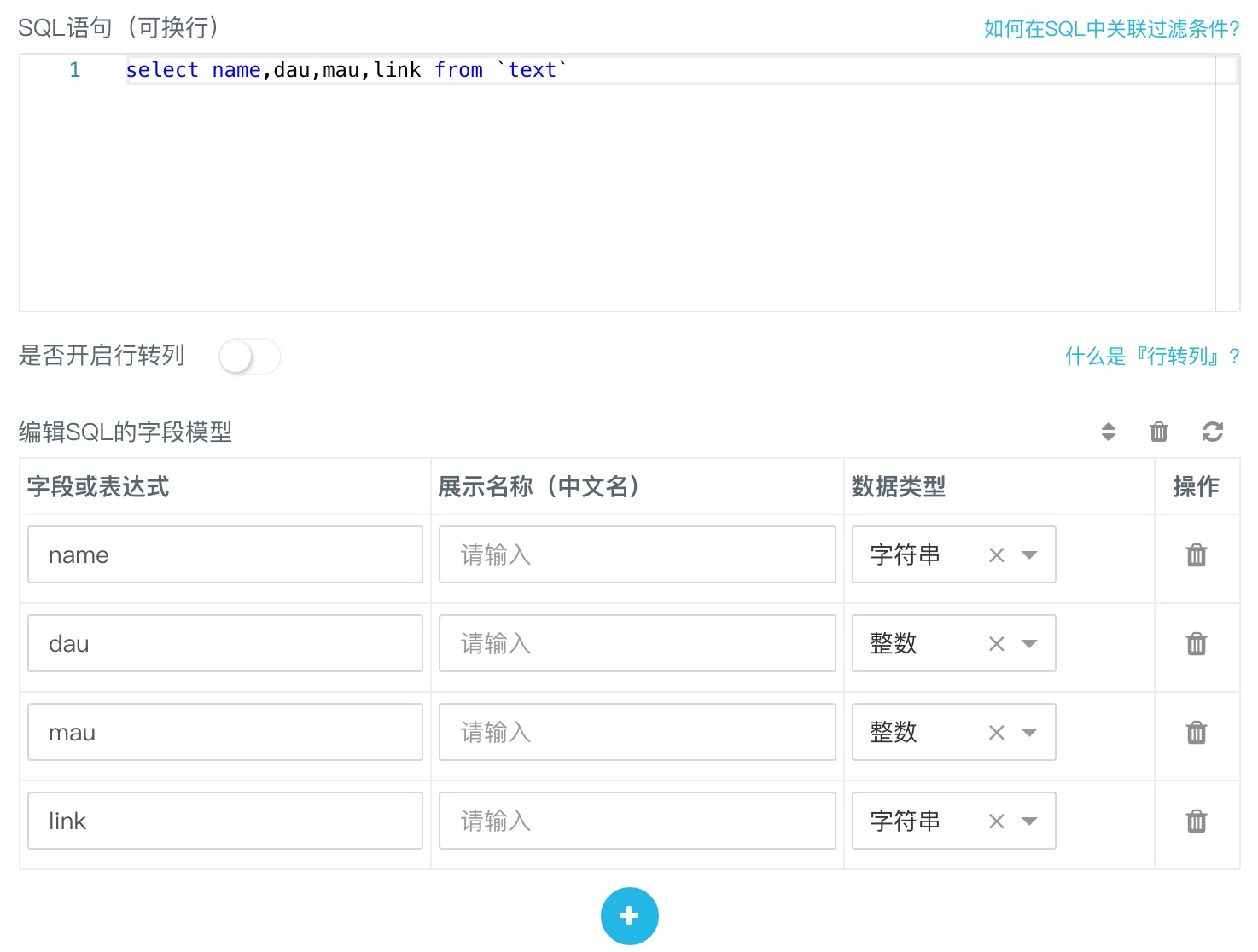Clear the data type of mau field
Viewport: 1258px width, 952px height.
coord(996,733)
